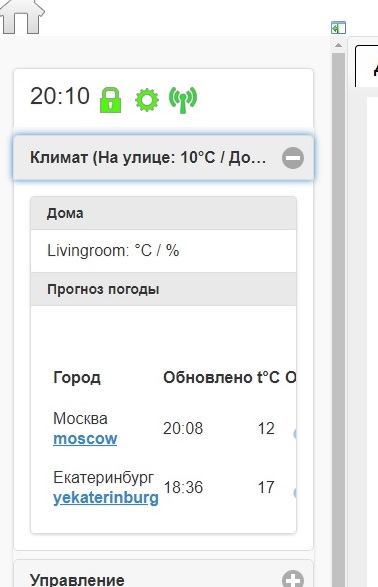The height and width of the screenshot is (587, 378).
Task: Click the scrollbar up arrow
Action: [338, 45]
